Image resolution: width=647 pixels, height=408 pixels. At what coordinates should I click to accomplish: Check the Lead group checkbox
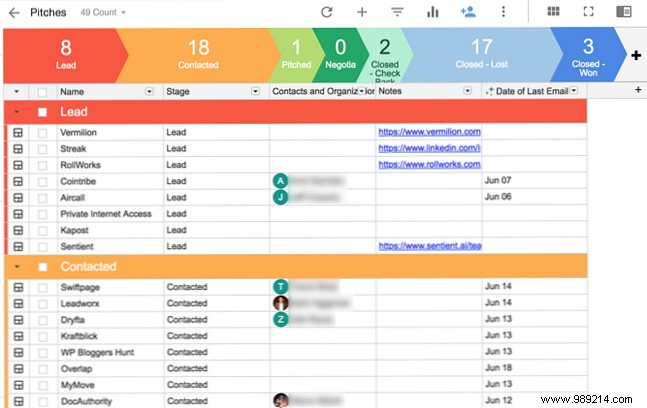tap(42, 112)
